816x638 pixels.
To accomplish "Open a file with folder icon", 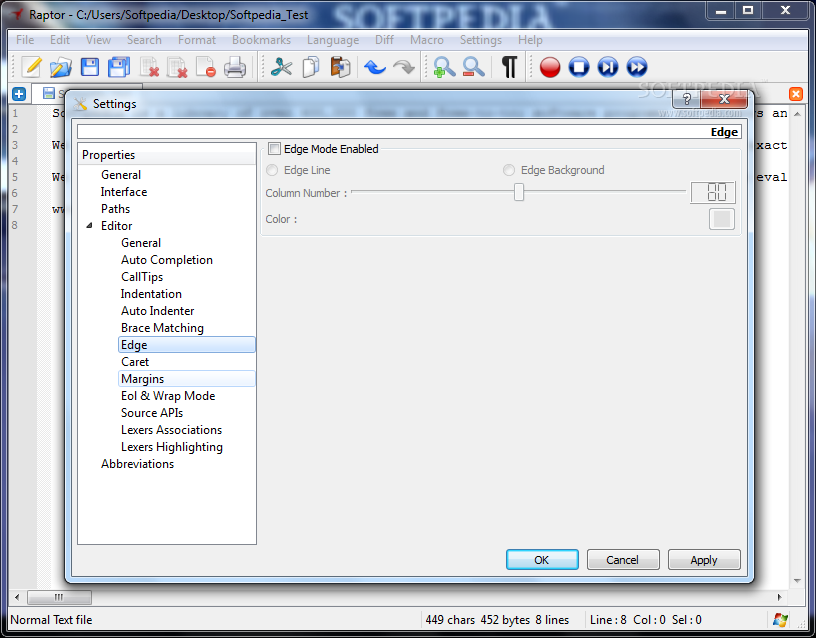I will coord(60,68).
